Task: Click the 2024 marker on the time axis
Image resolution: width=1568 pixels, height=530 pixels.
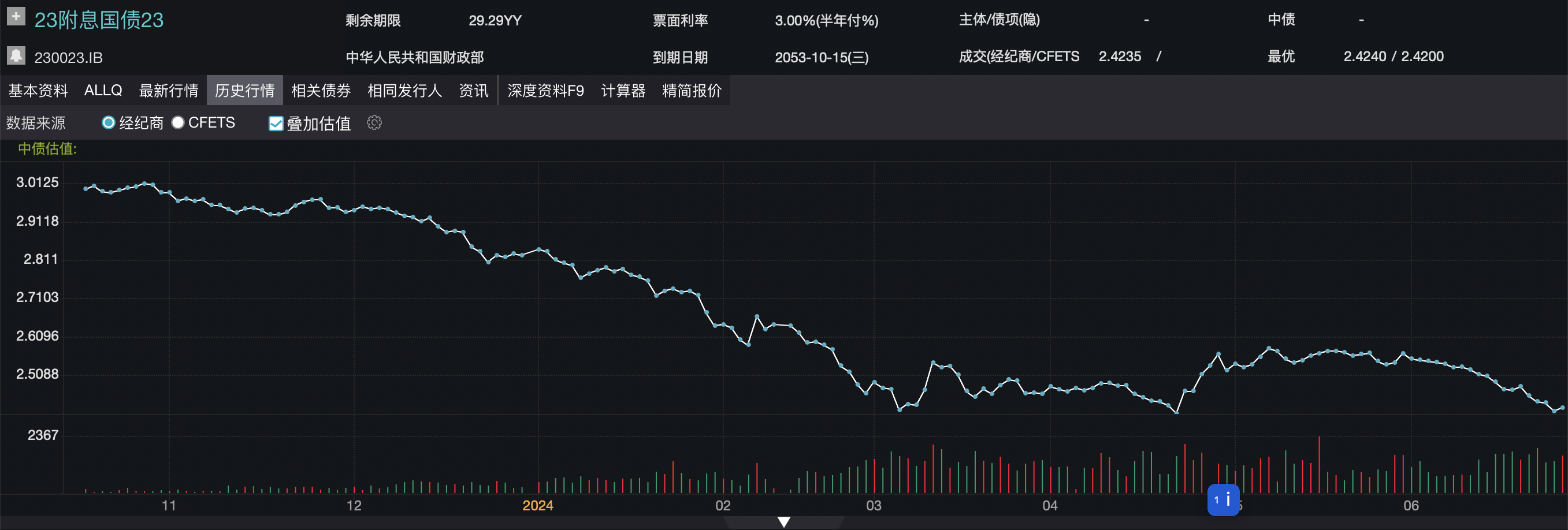Action: tap(537, 506)
